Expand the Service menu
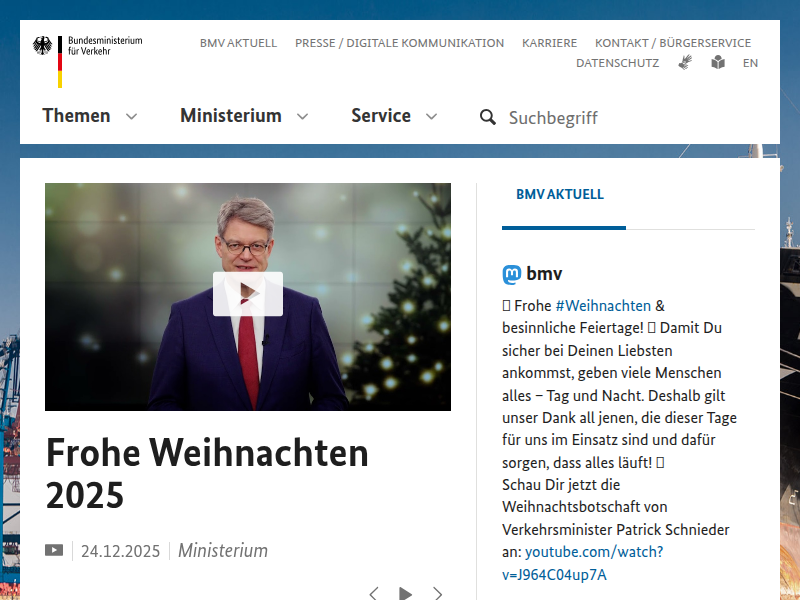Viewport: 800px width, 600px height. (394, 116)
